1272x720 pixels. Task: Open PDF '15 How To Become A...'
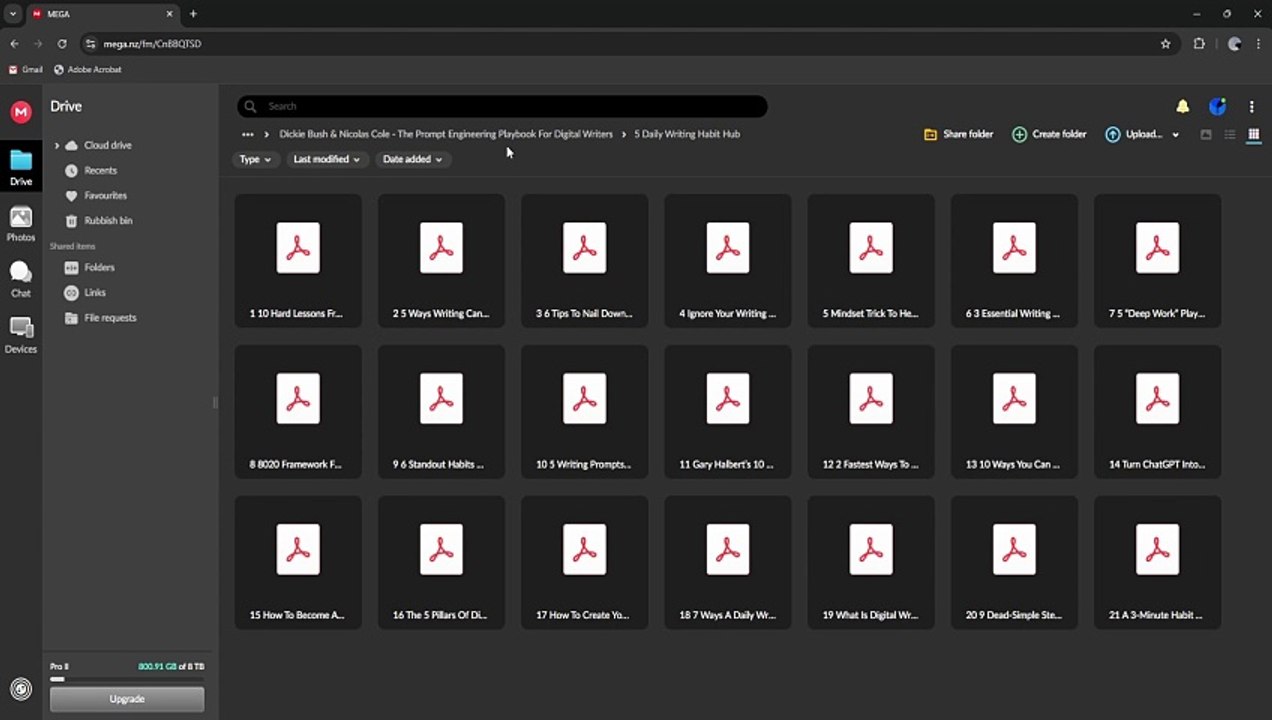298,562
